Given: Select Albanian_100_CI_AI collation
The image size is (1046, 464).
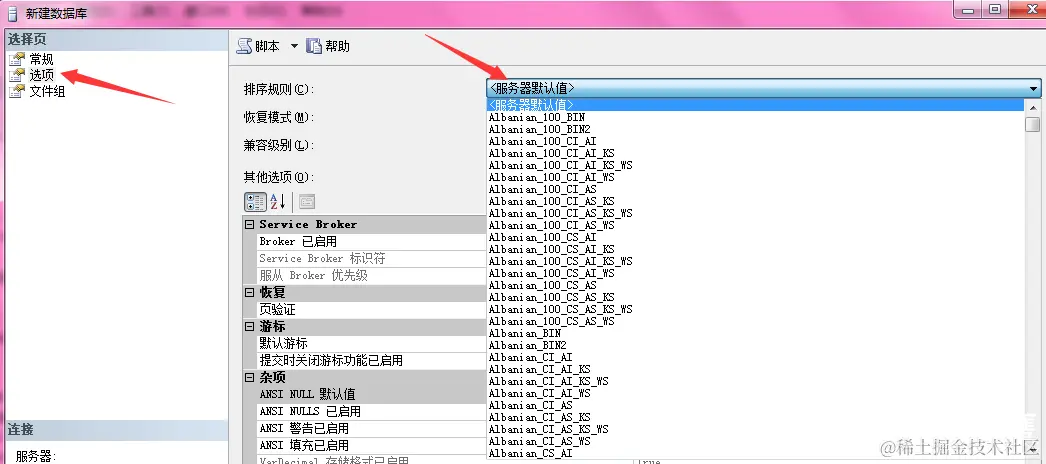Looking at the screenshot, I should (x=755, y=141).
